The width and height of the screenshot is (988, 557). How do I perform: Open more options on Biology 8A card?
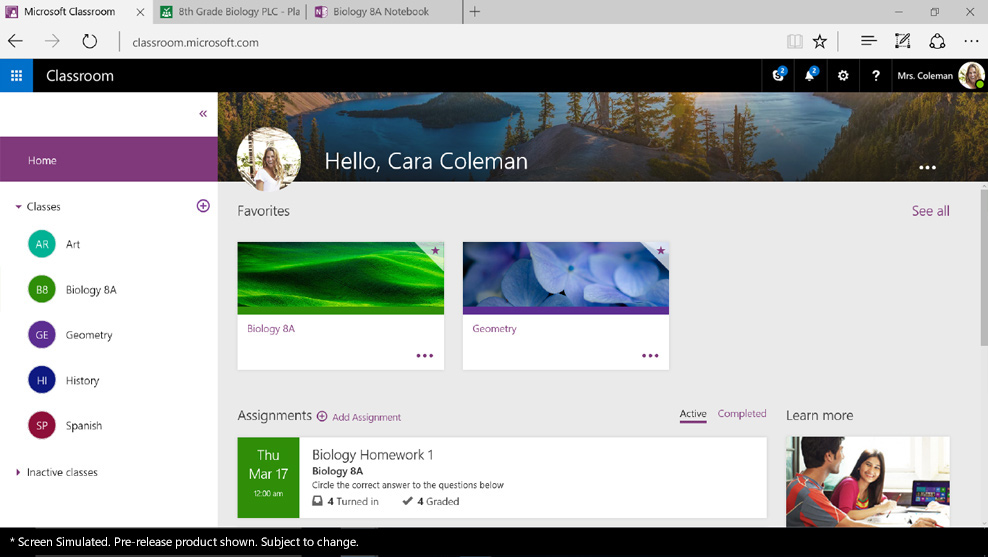point(425,356)
